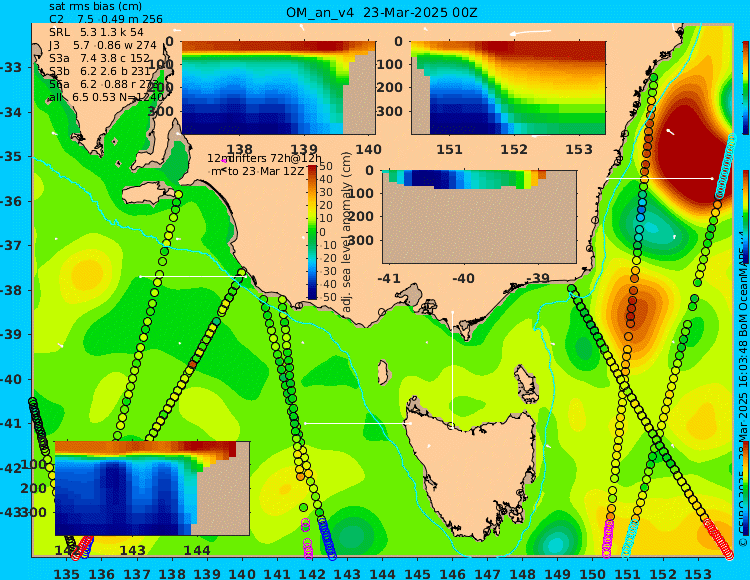Image resolution: width=750 pixels, height=580 pixels.
Task: Click latitude label '-35' on the left axis
Action: 11,156
